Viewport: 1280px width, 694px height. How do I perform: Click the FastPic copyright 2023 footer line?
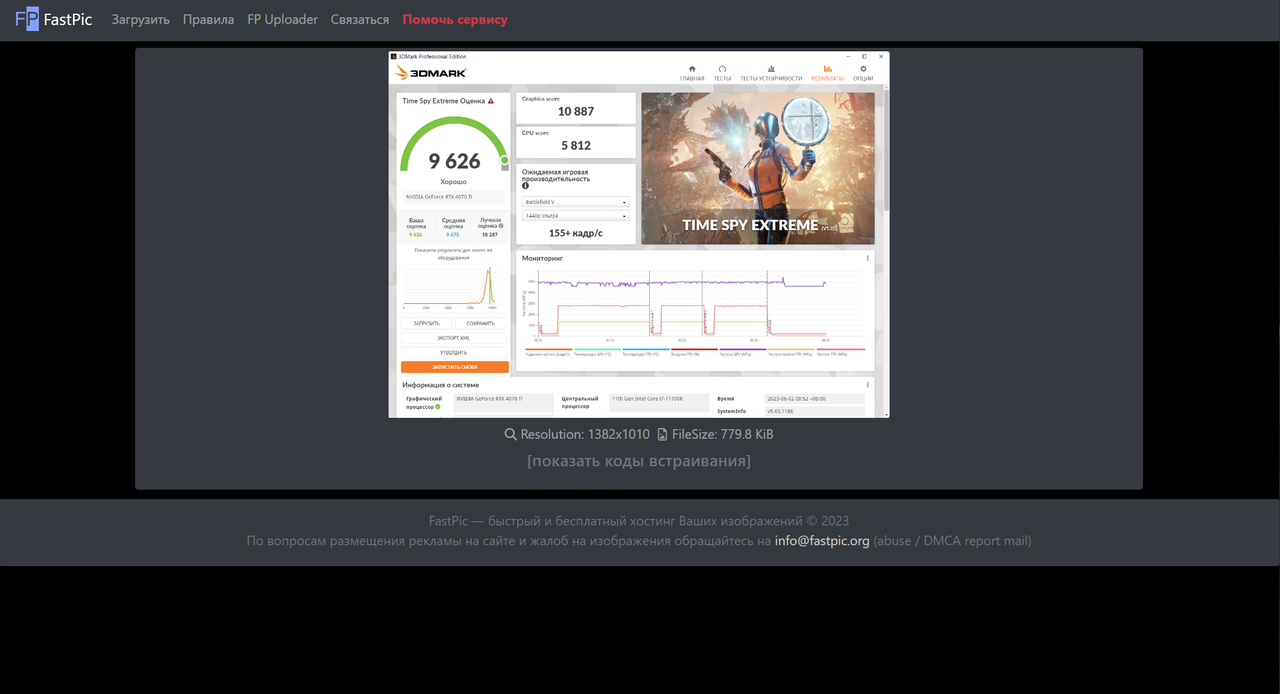point(639,521)
